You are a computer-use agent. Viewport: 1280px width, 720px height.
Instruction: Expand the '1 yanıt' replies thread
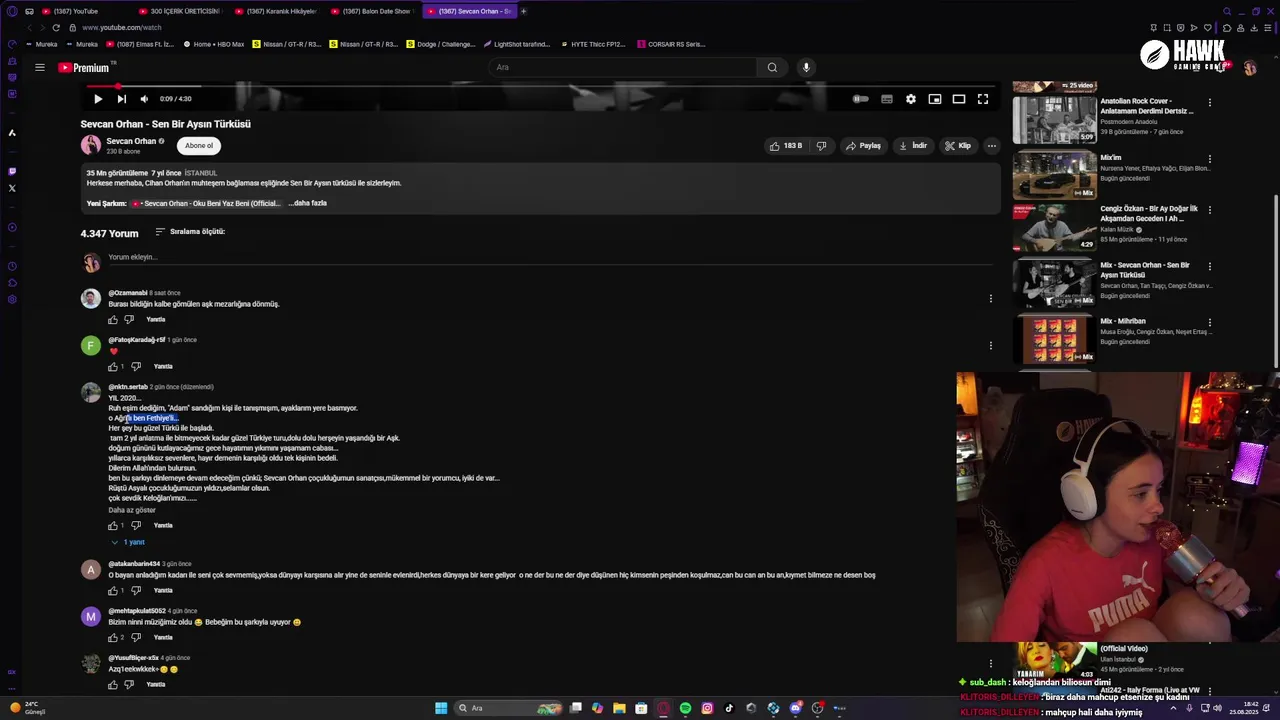(x=128, y=542)
